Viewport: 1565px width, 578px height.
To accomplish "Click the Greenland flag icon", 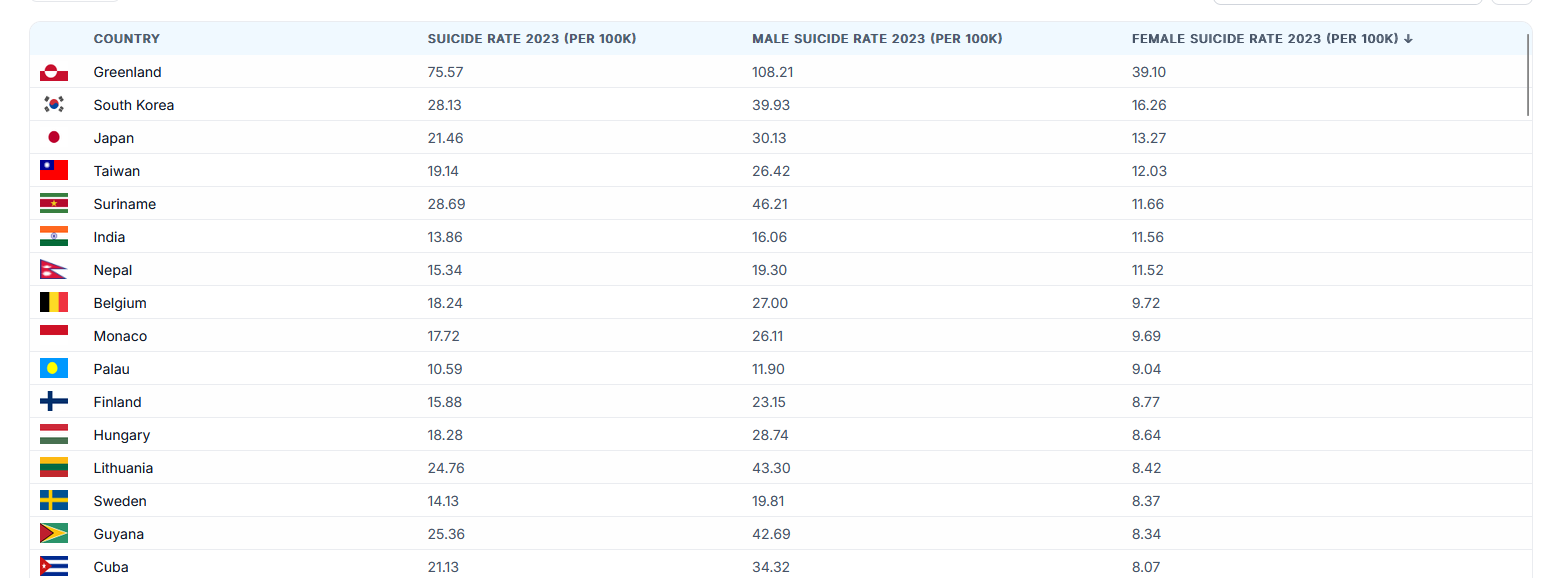I will point(54,72).
